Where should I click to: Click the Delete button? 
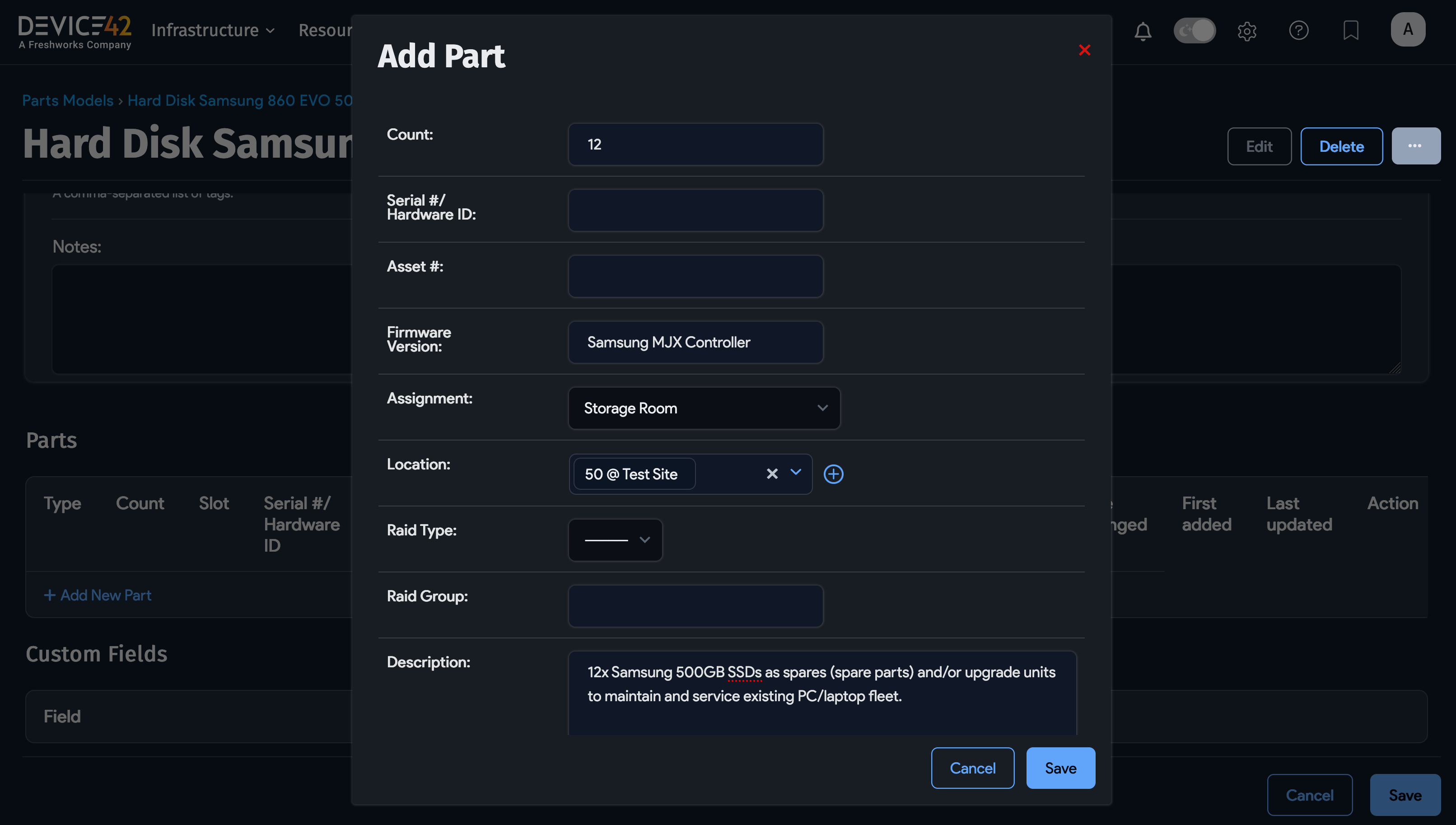tap(1341, 145)
